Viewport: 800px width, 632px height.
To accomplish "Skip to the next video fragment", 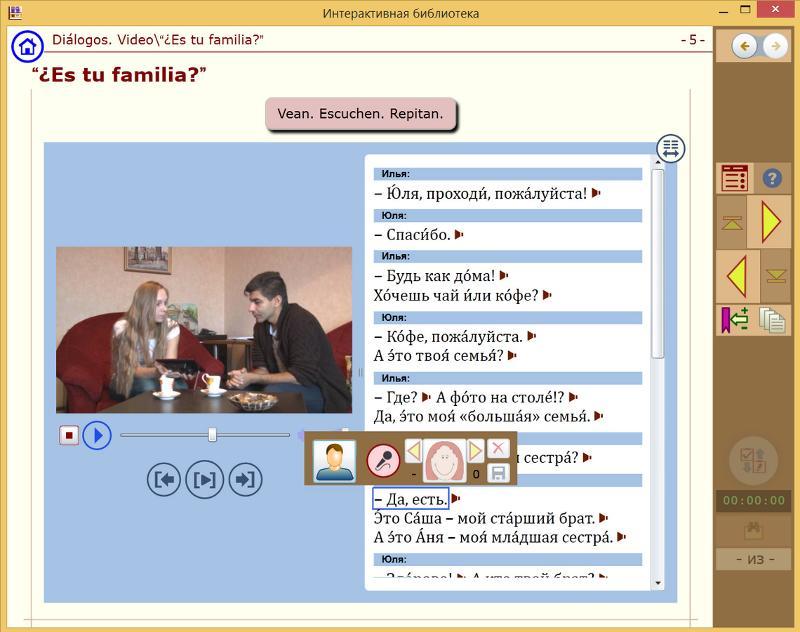I will [x=244, y=480].
